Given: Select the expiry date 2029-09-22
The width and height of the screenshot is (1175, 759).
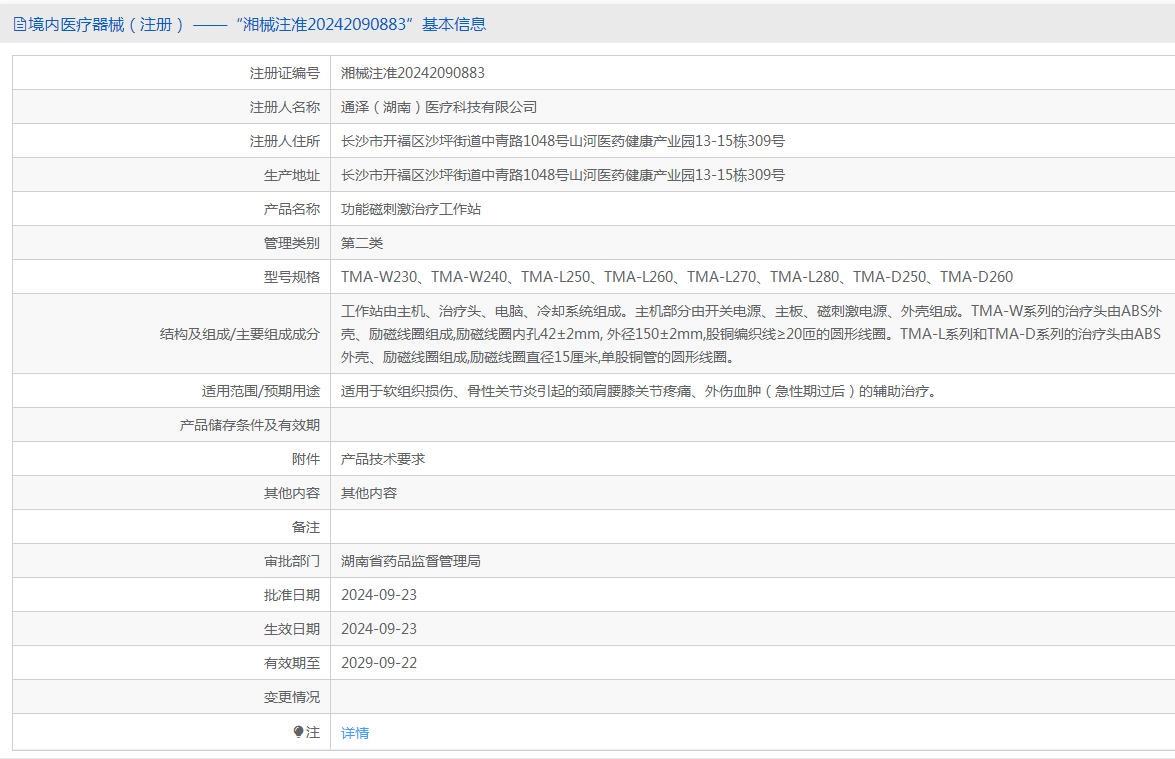Looking at the screenshot, I should (x=378, y=663).
